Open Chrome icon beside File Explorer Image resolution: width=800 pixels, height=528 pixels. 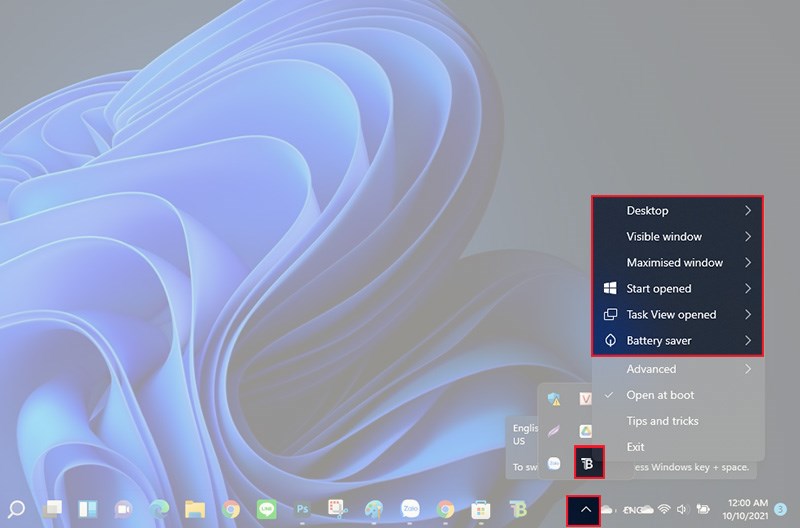(x=231, y=509)
